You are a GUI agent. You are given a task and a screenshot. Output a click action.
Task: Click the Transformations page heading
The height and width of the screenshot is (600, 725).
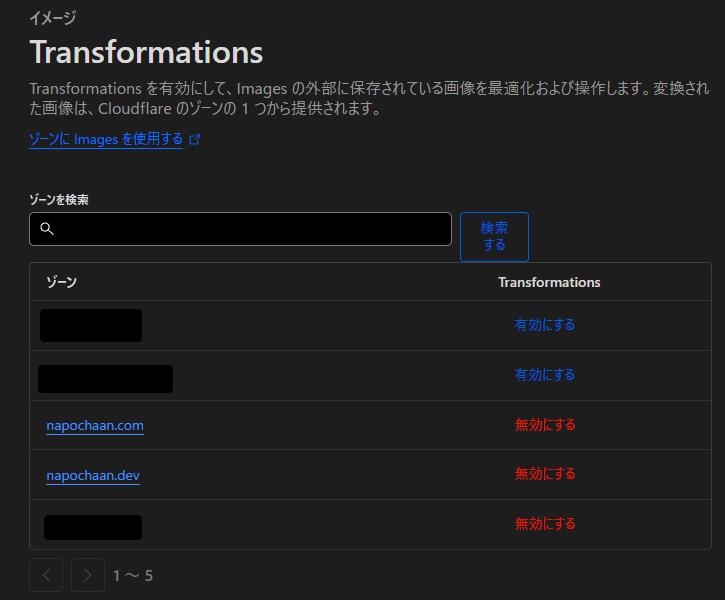[147, 52]
